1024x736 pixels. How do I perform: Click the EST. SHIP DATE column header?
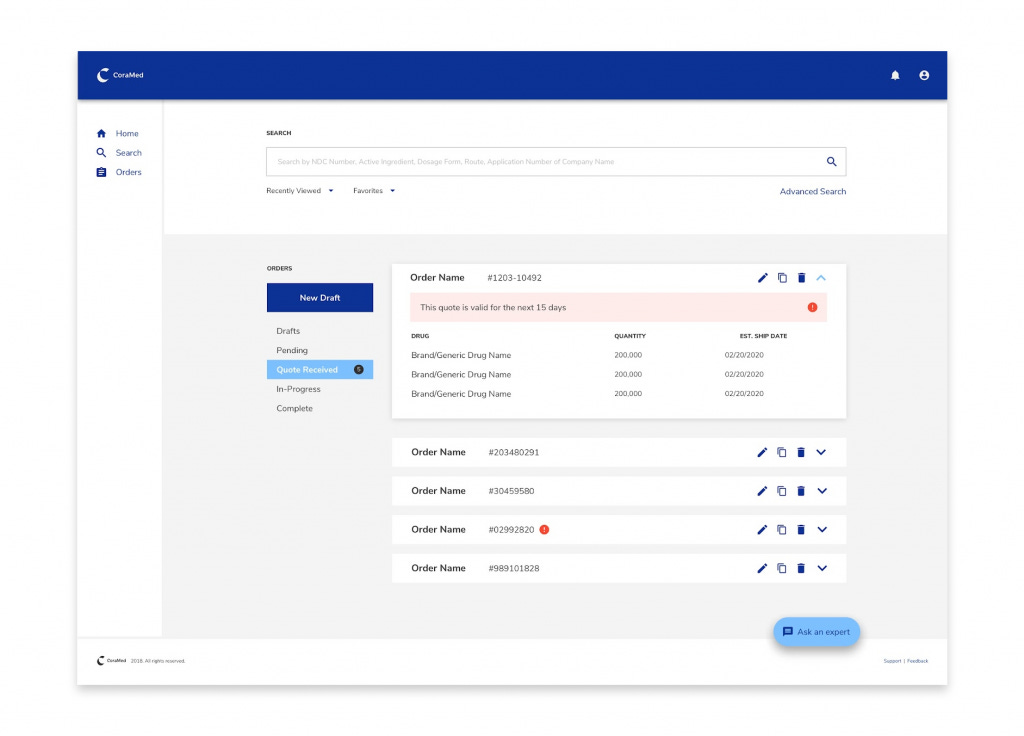pyautogui.click(x=763, y=336)
